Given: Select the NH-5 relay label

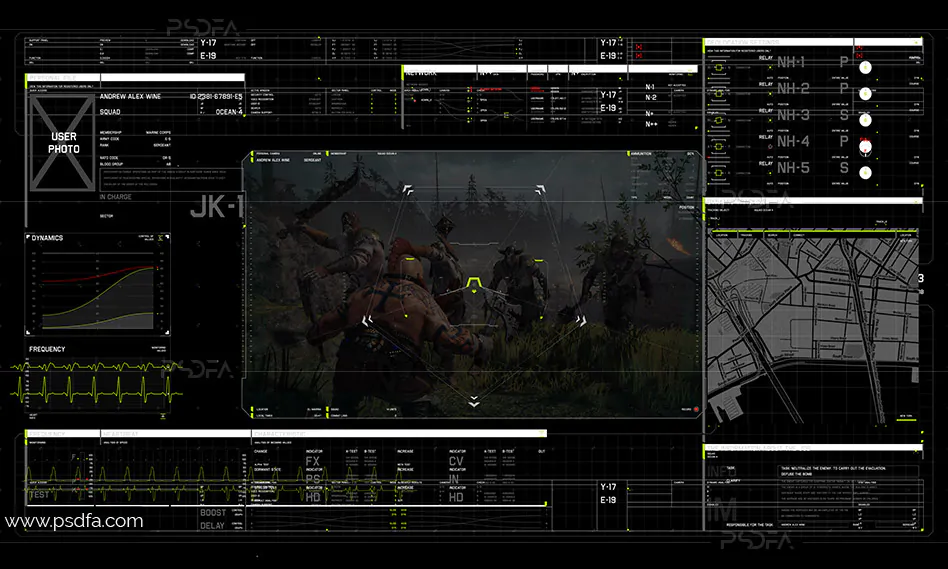Looking at the screenshot, I should [x=793, y=167].
